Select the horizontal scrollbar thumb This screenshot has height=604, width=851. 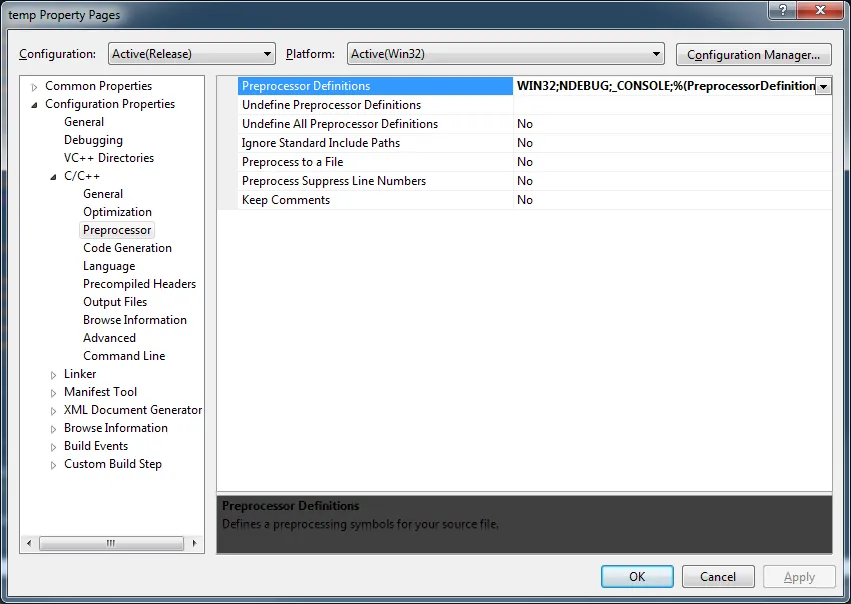pyautogui.click(x=111, y=543)
